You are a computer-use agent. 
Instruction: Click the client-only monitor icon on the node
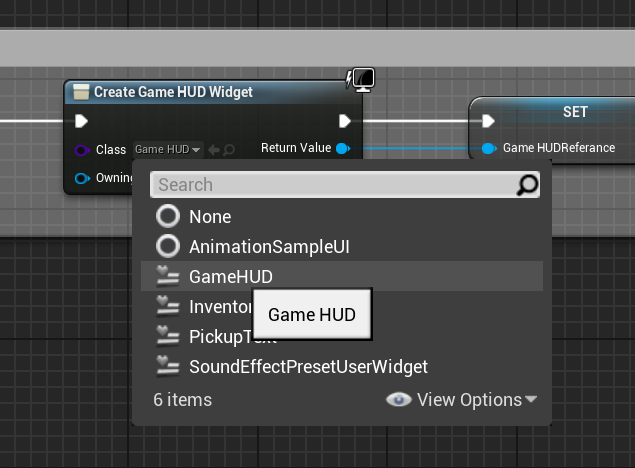[363, 79]
